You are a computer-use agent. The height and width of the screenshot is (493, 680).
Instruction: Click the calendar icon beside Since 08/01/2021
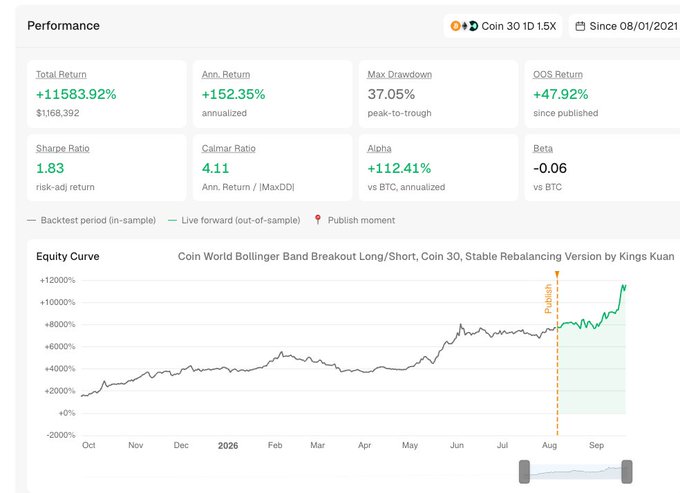click(580, 26)
